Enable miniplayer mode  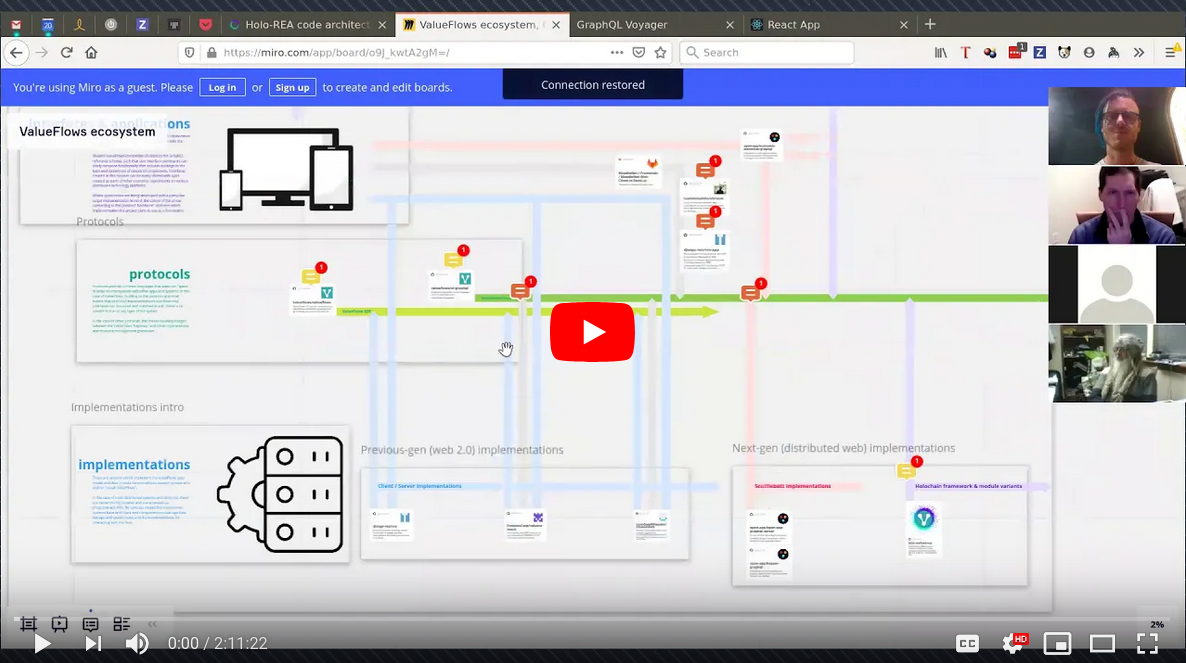tap(1057, 643)
